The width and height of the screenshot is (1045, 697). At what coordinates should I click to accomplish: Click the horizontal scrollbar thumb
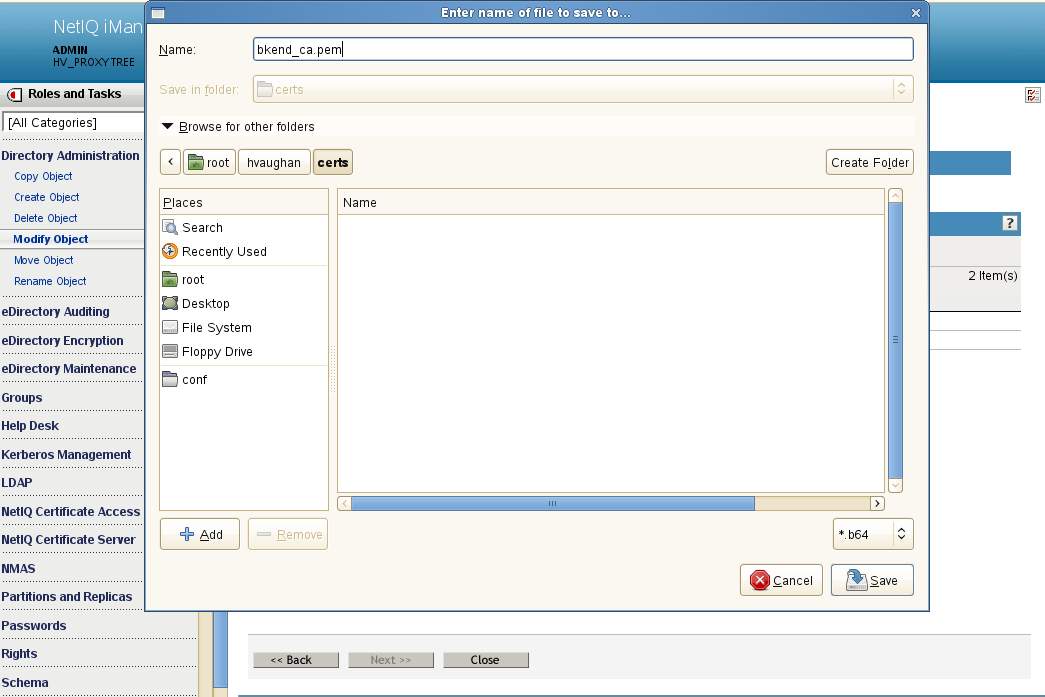[552, 504]
